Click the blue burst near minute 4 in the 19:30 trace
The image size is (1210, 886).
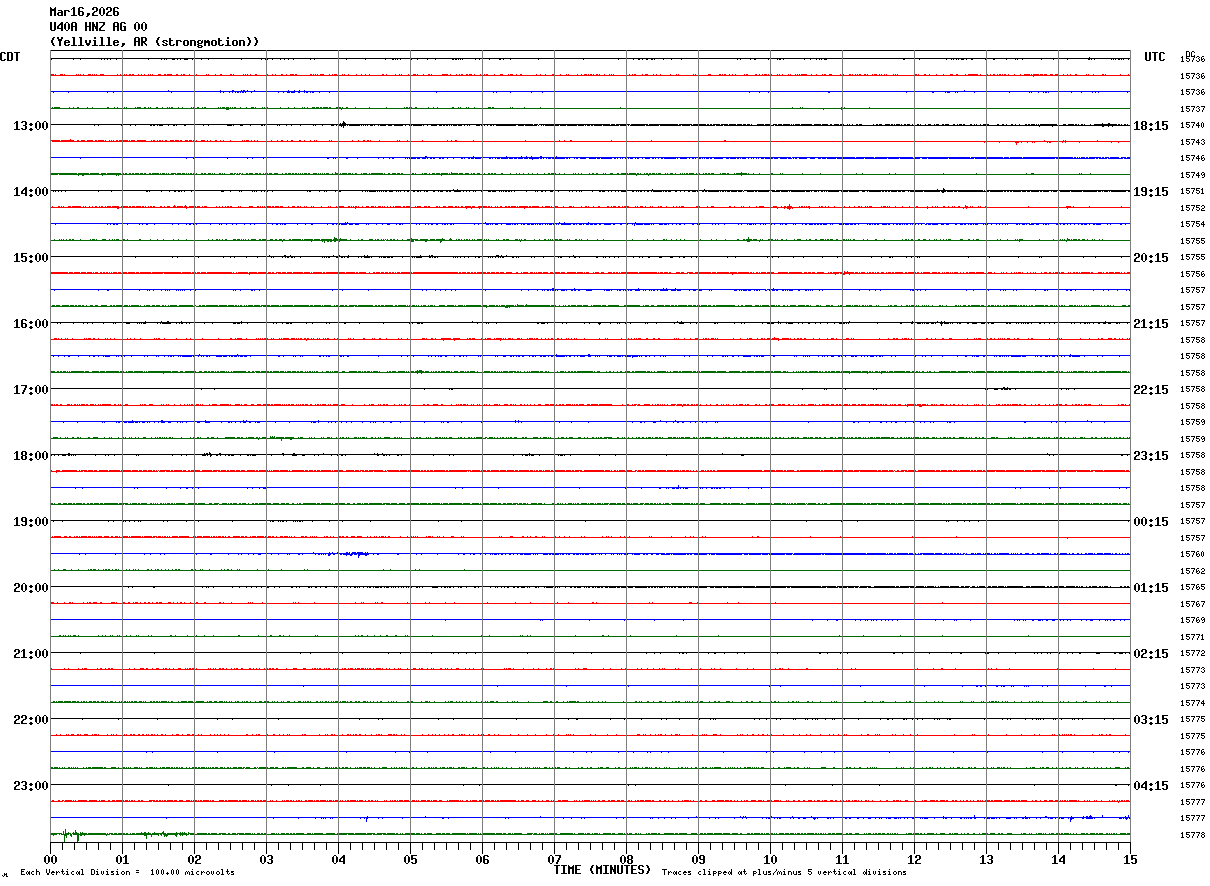coord(354,553)
